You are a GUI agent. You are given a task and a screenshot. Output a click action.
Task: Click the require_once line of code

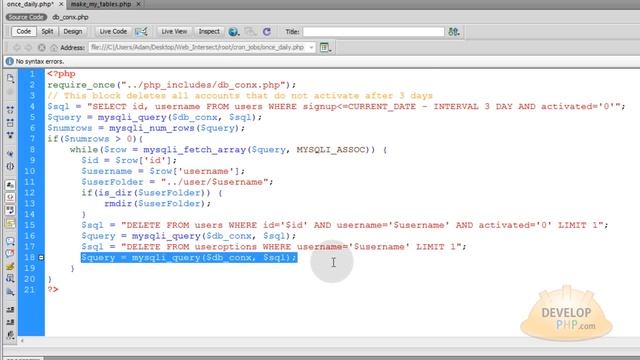pos(171,85)
